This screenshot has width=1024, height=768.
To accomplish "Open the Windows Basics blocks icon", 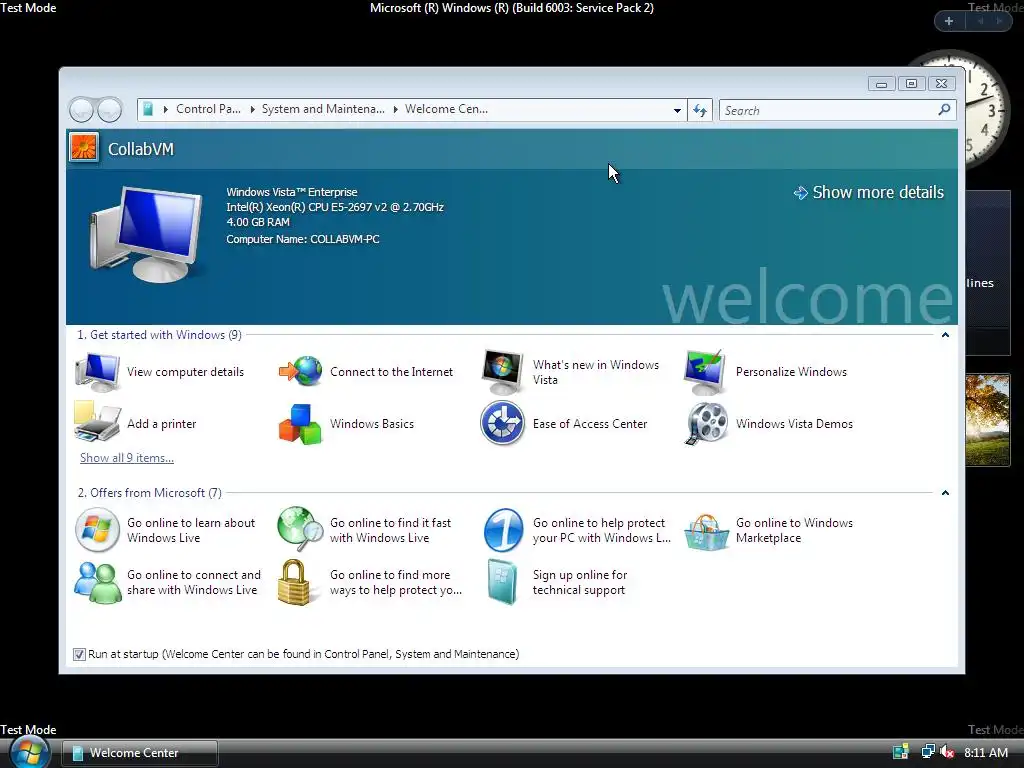I will (x=300, y=424).
